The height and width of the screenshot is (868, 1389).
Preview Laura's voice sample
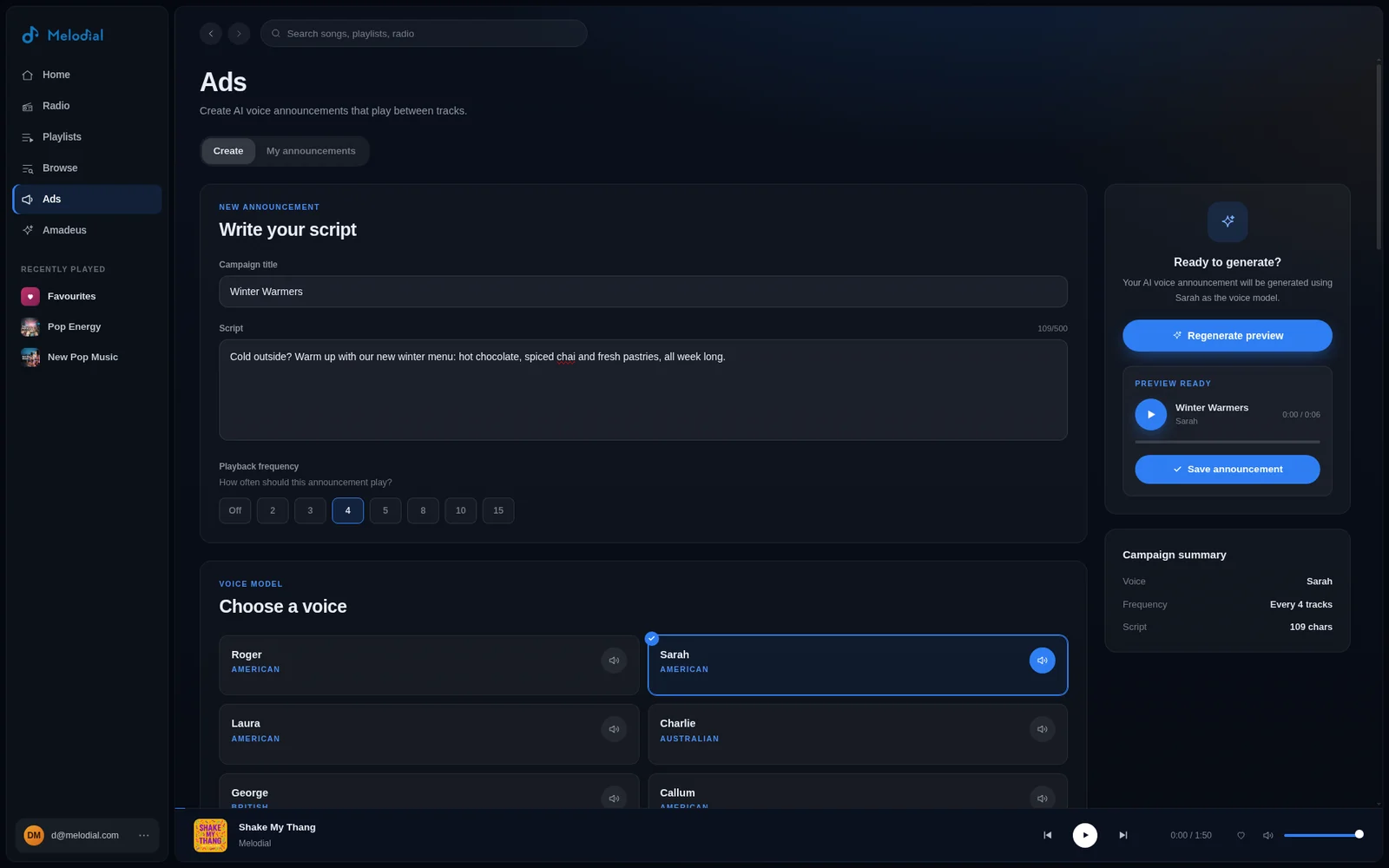pyautogui.click(x=614, y=729)
